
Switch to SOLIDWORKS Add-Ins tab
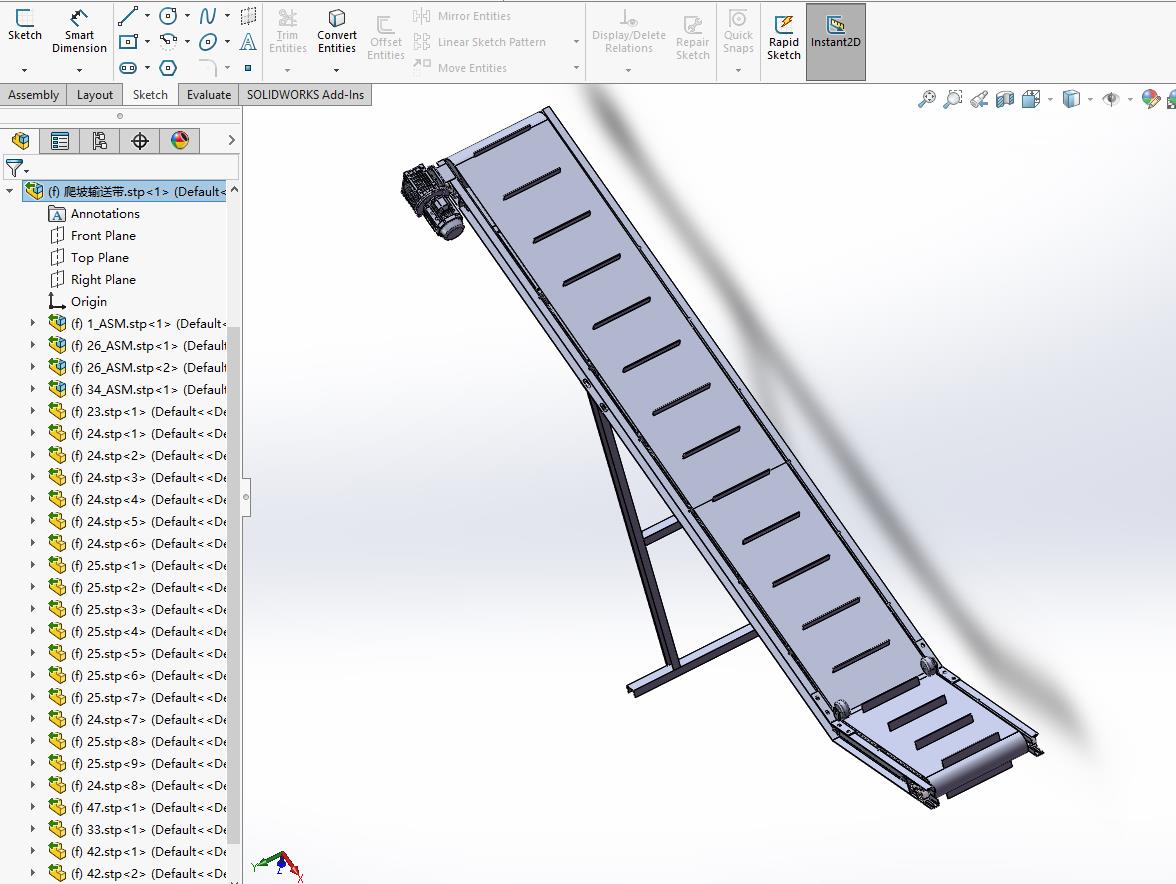coord(305,94)
